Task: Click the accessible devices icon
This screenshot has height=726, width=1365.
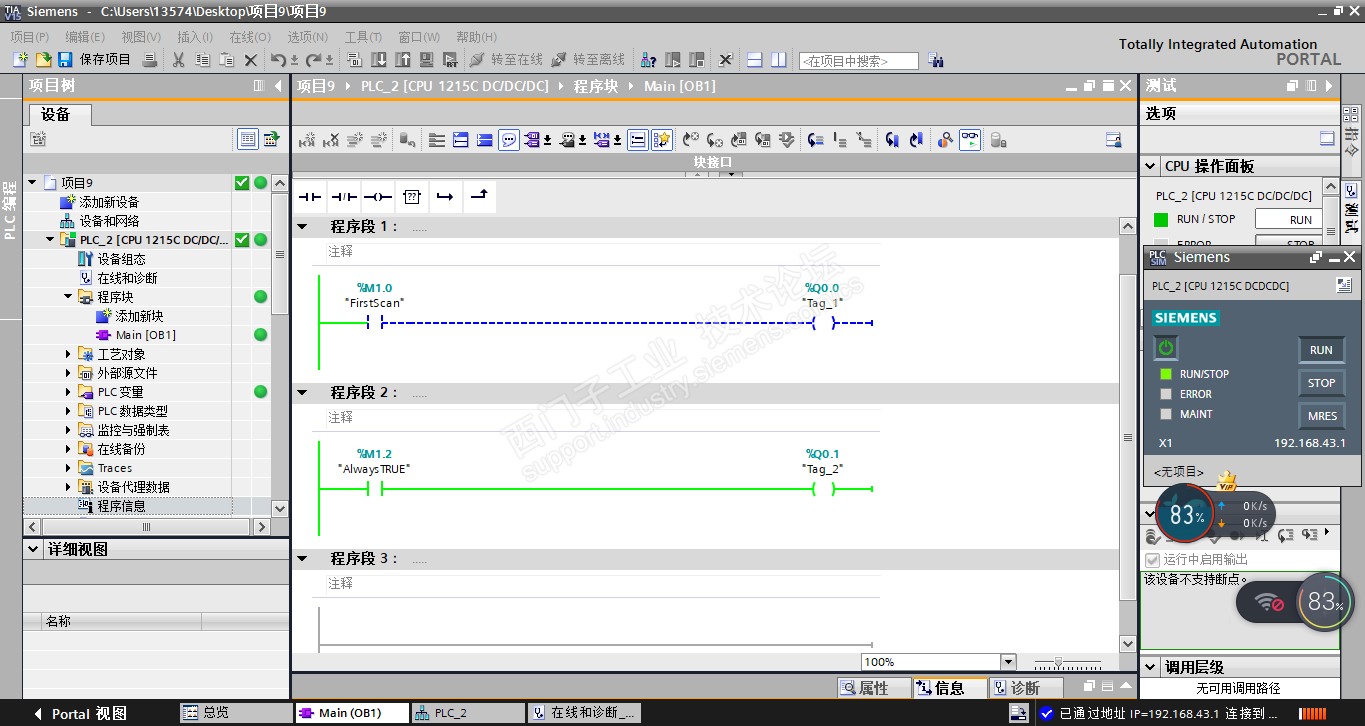Action: (648, 60)
